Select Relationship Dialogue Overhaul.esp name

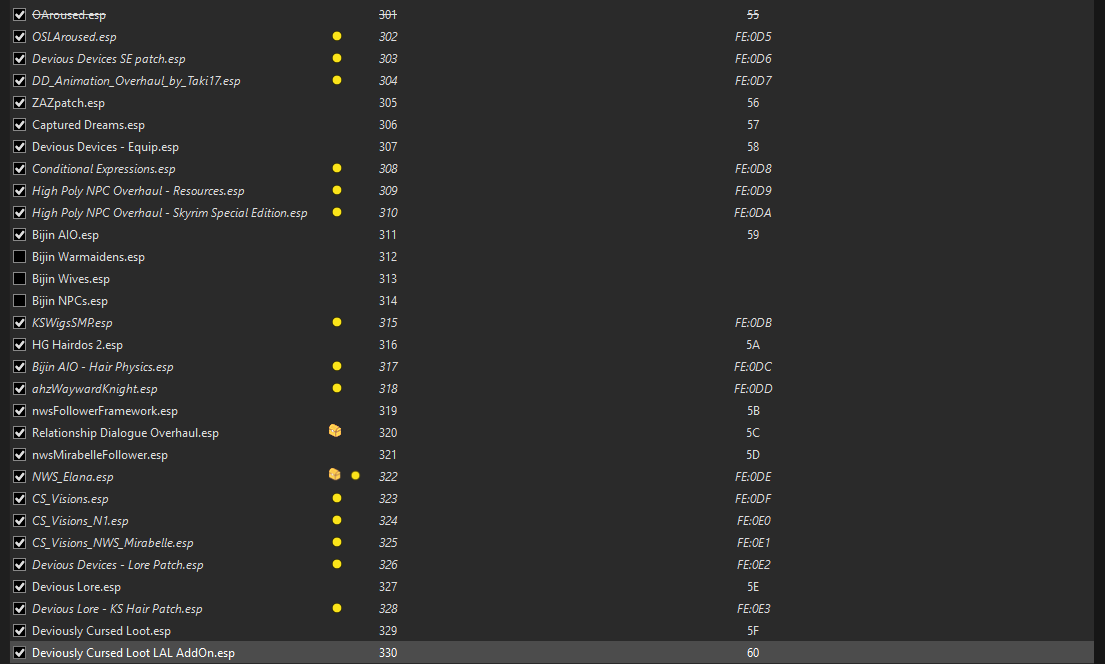125,433
